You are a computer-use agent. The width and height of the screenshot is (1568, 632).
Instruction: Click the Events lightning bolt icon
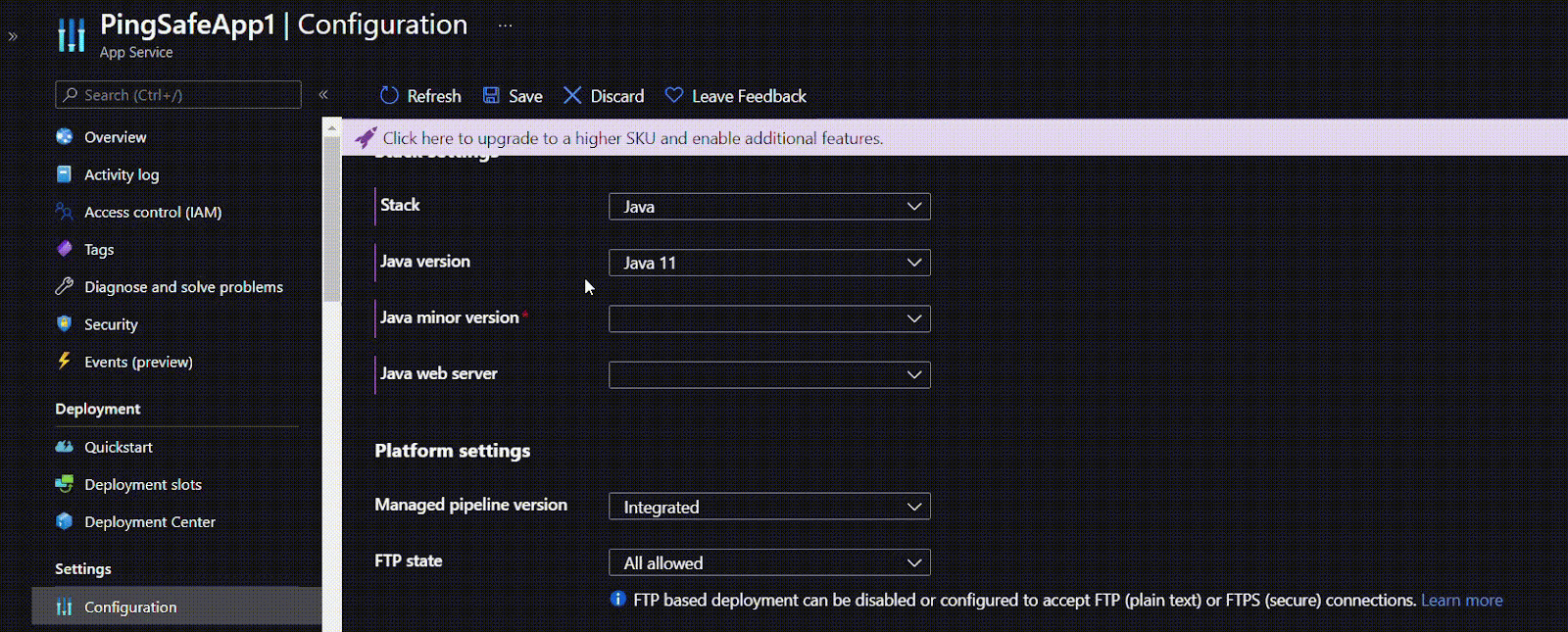tap(65, 362)
